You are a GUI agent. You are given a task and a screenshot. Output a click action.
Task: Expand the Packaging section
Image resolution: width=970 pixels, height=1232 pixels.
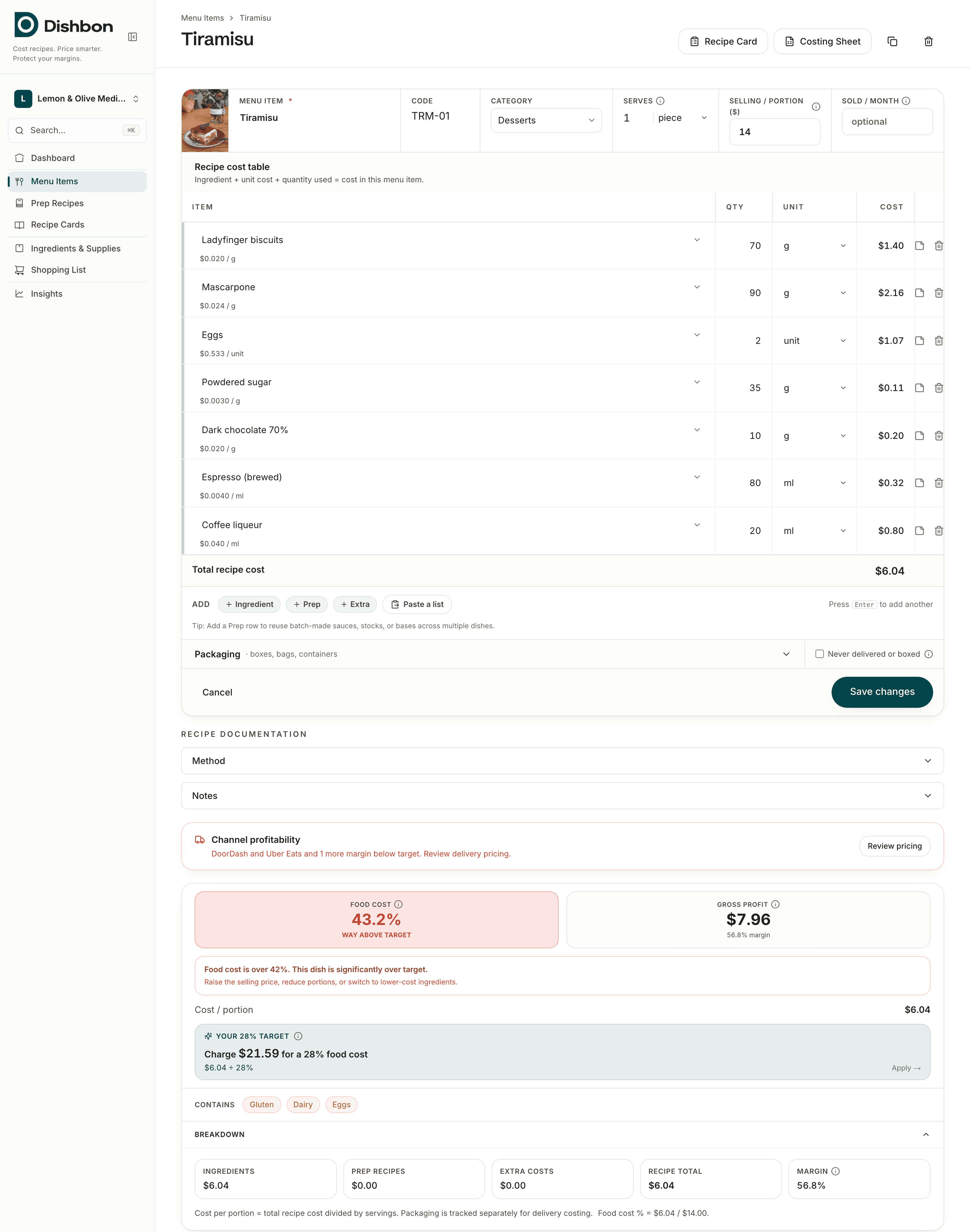[786, 654]
